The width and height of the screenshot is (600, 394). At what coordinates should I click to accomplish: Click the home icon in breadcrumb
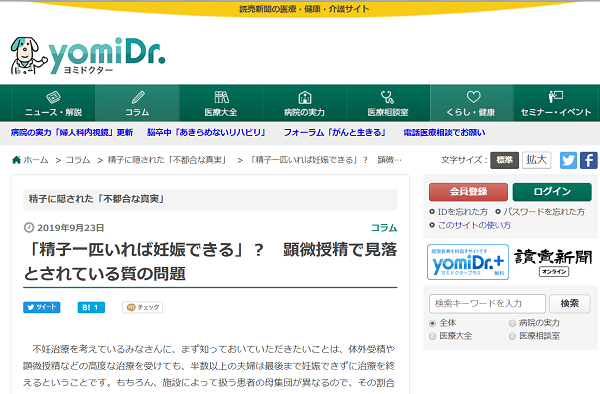pos(16,160)
